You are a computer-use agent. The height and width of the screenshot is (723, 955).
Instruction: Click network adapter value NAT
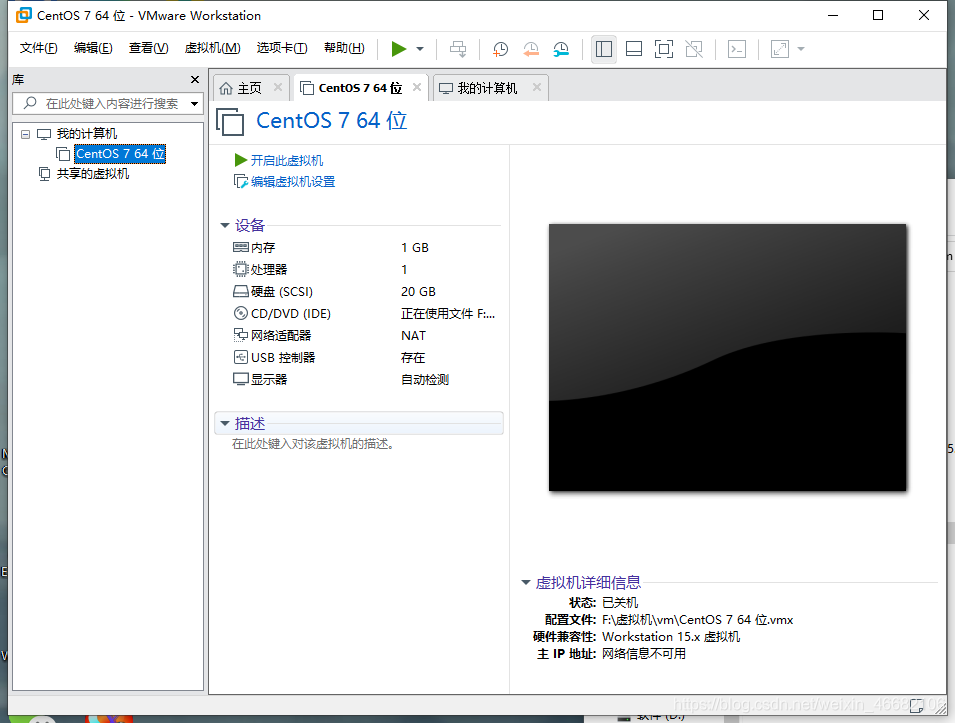coord(414,336)
